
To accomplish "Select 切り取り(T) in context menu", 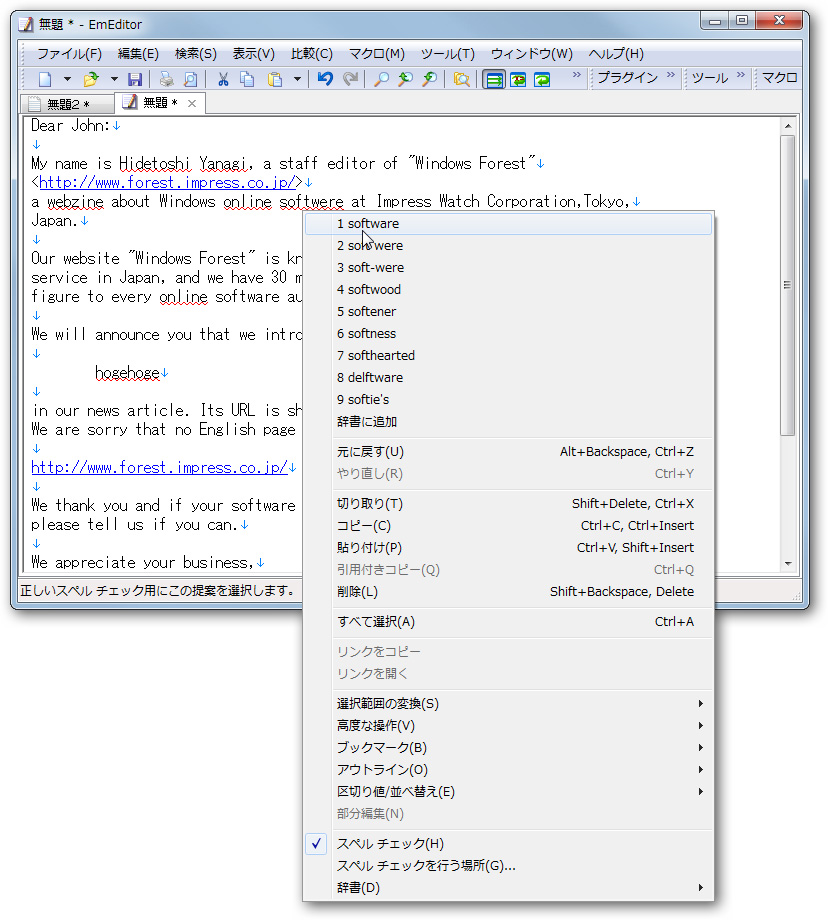I will click(508, 504).
